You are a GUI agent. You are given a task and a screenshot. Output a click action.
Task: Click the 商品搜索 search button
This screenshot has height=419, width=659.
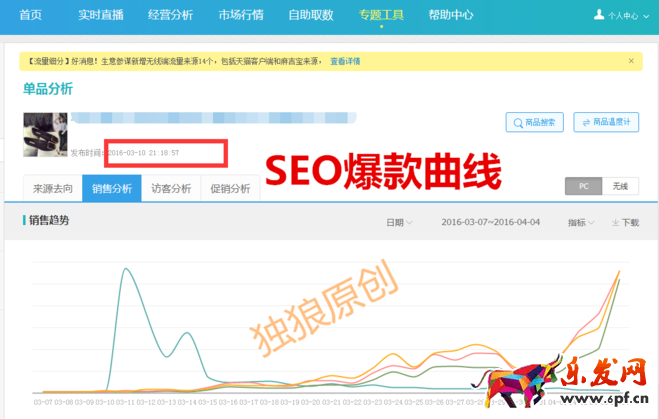[x=536, y=122]
